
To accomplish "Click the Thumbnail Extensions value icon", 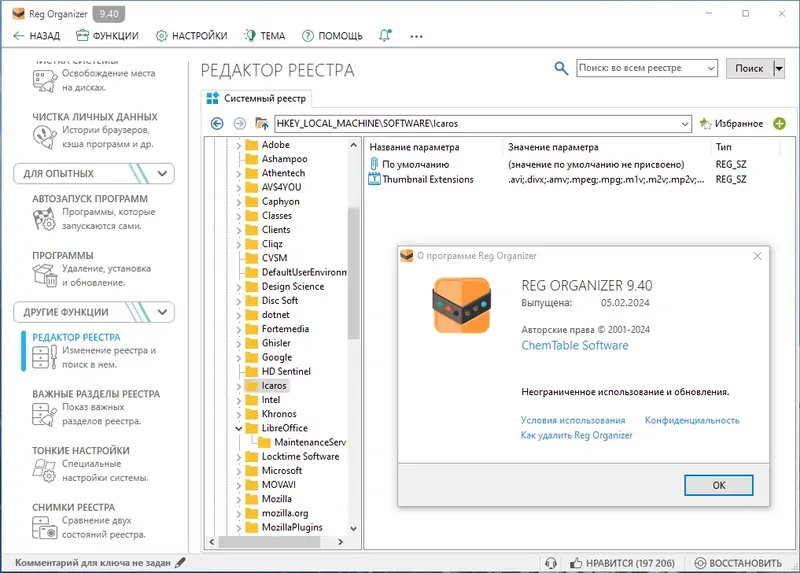I will coord(374,179).
